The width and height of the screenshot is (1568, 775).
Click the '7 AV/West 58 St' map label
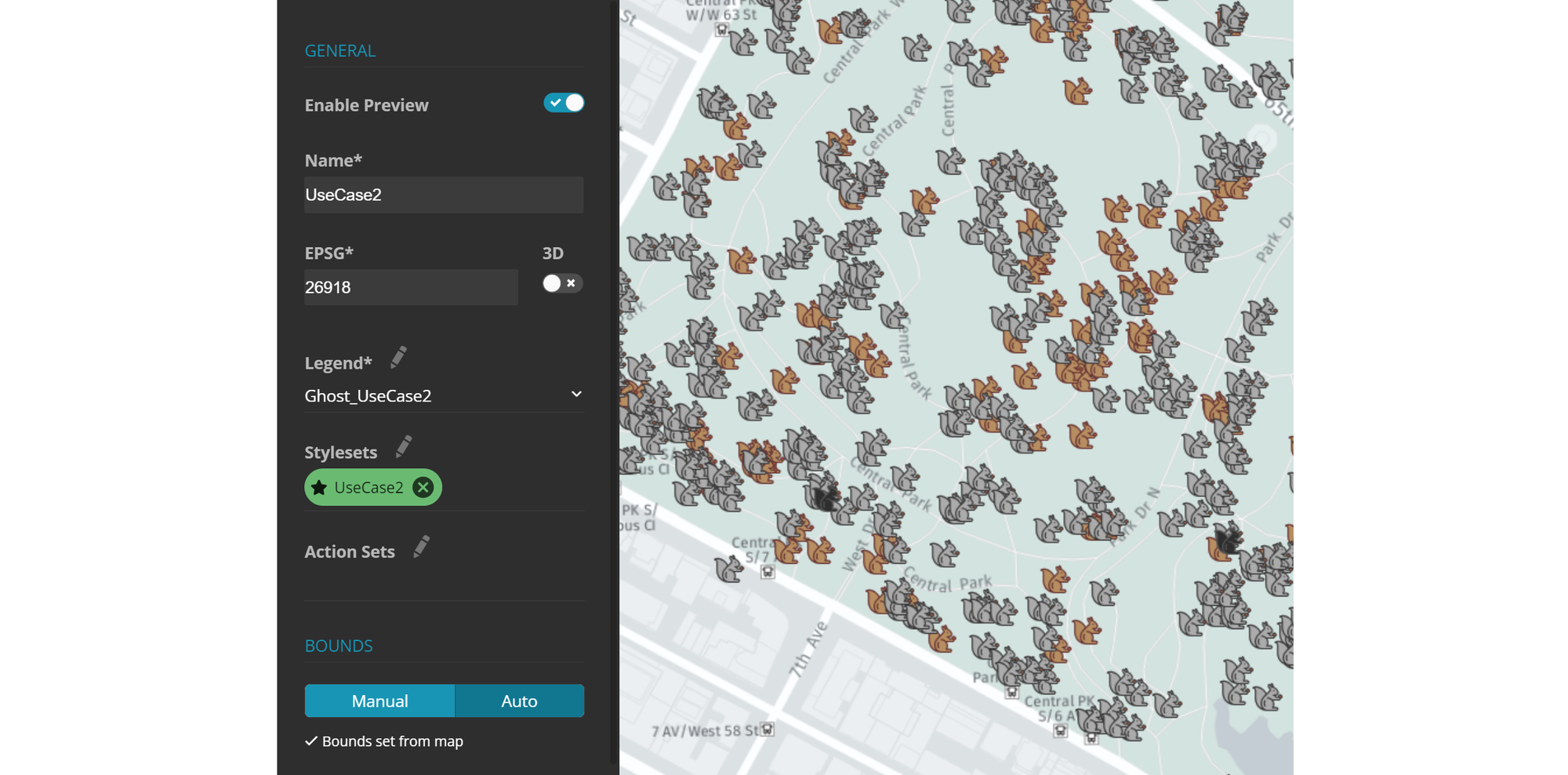705,731
